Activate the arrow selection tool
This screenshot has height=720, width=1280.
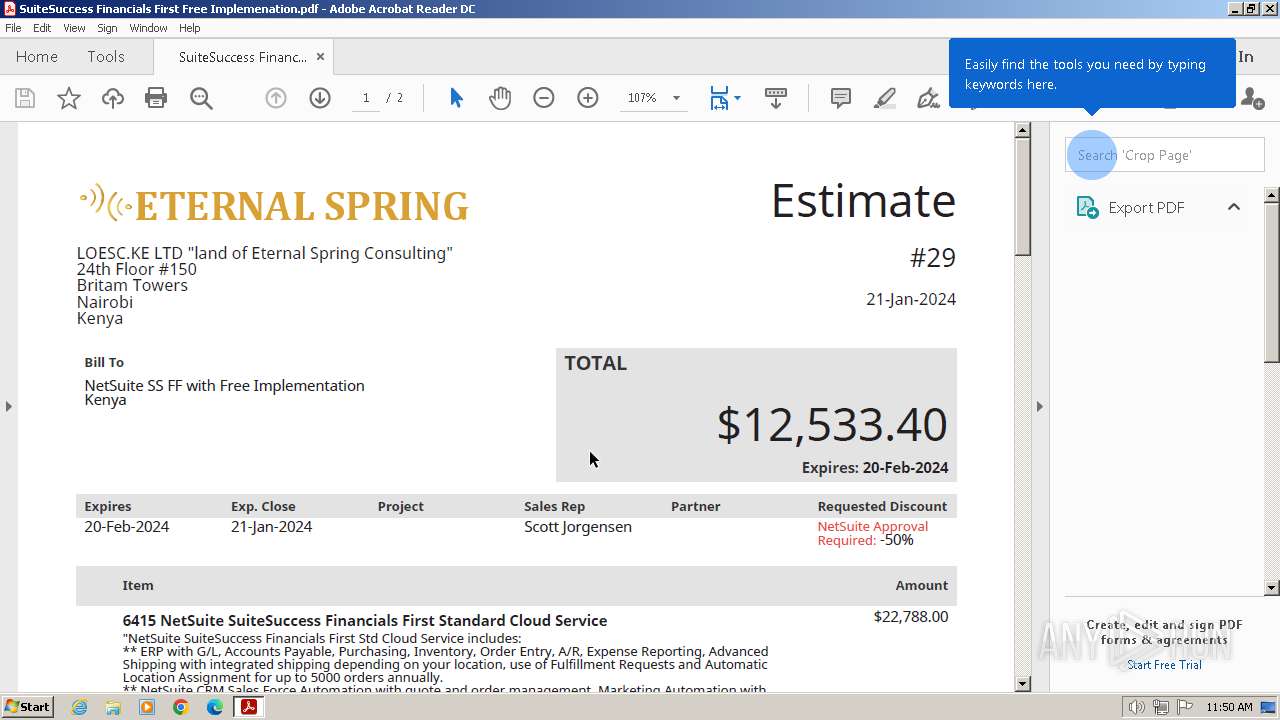tap(456, 98)
